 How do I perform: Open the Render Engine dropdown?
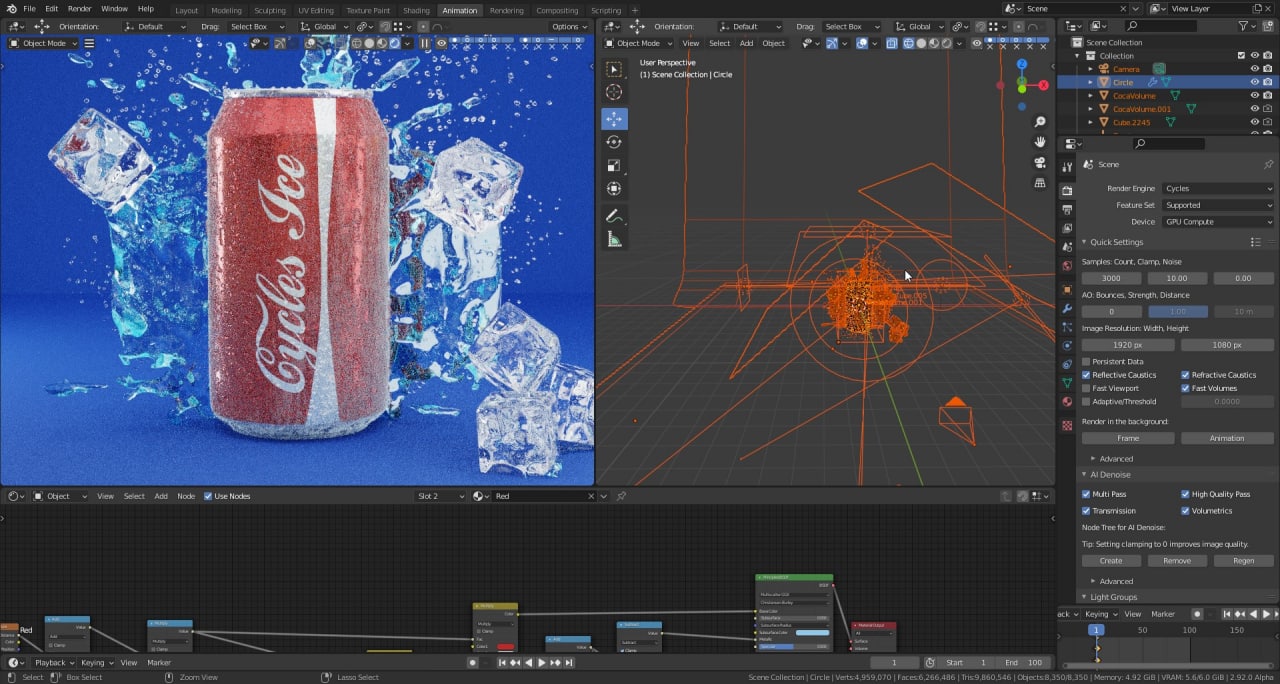(1218, 188)
